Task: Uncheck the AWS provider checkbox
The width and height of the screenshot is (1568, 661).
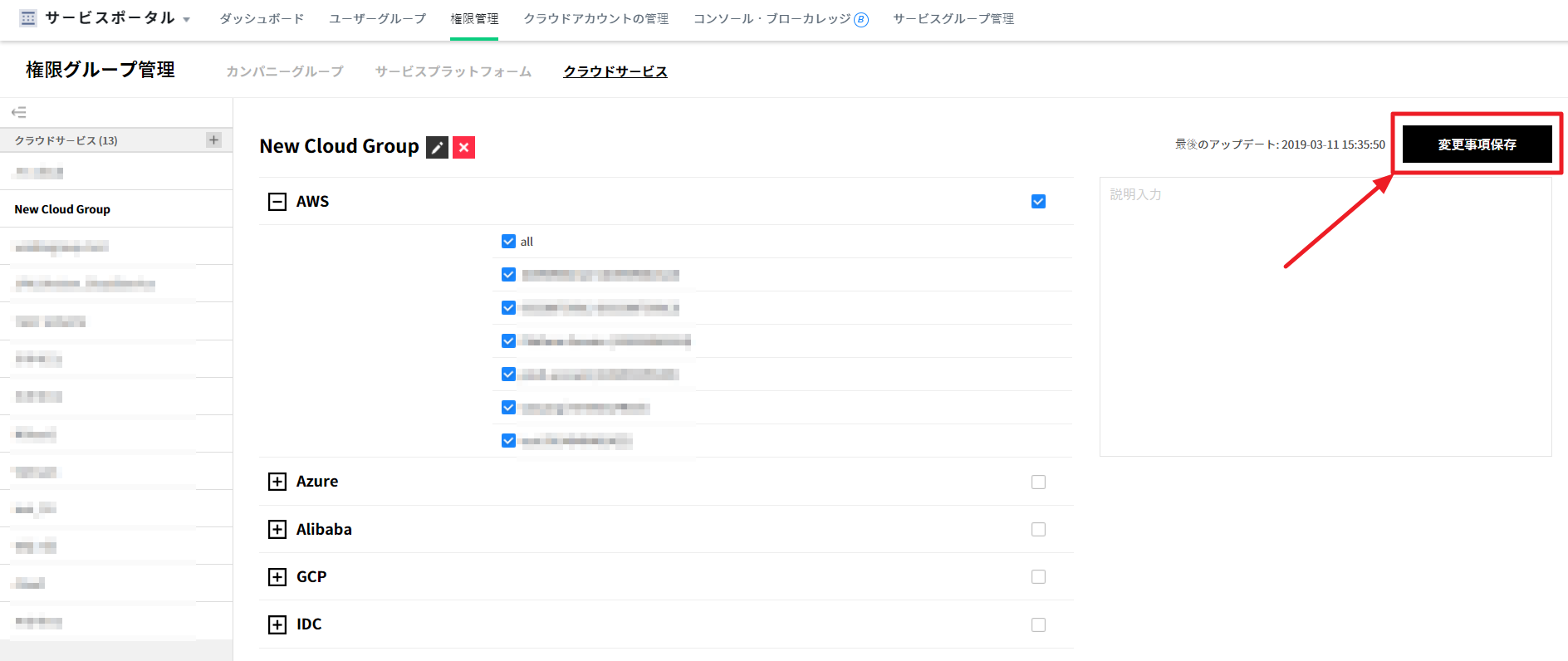Action: point(1038,202)
